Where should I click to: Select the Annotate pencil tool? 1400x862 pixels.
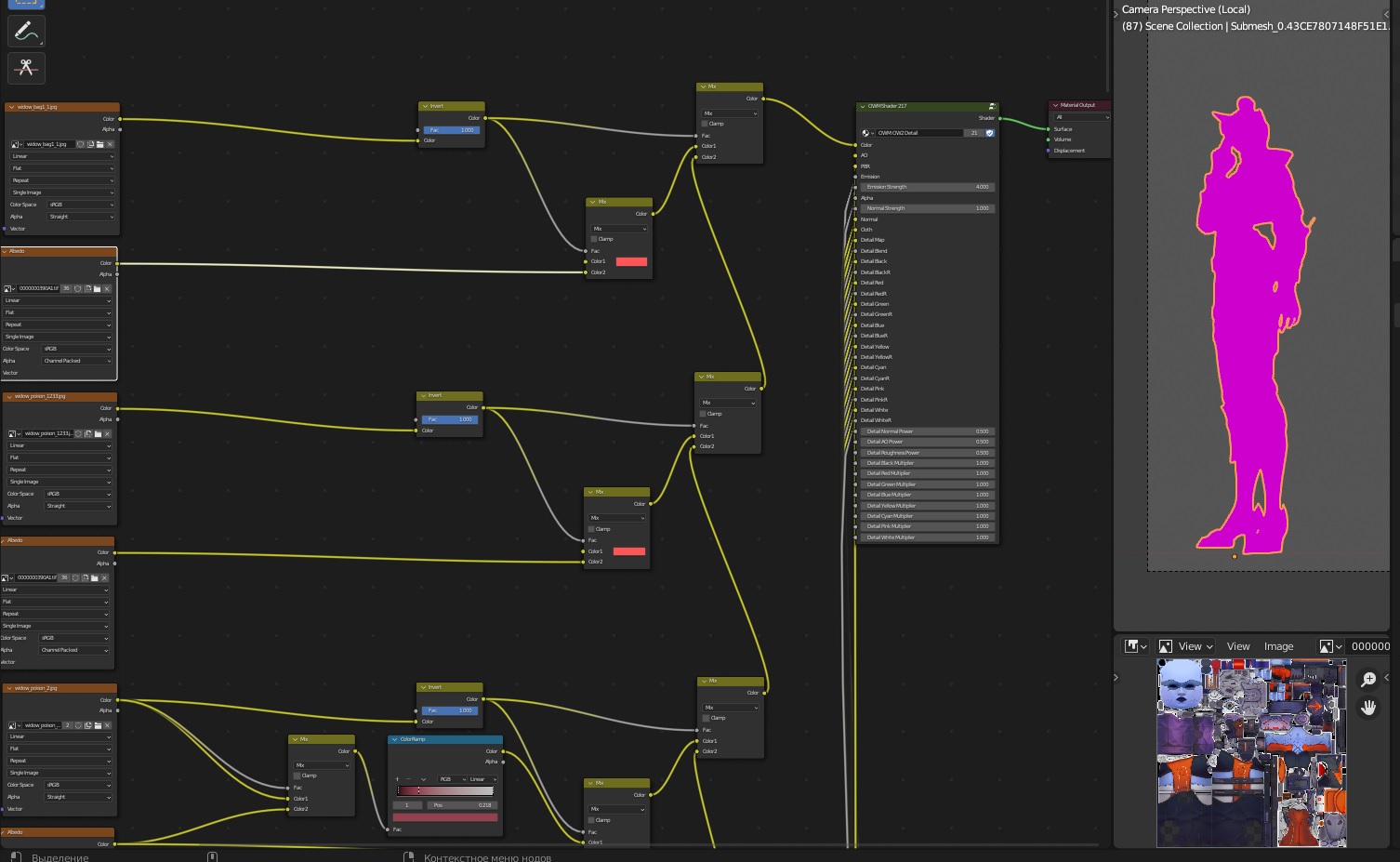[26, 31]
